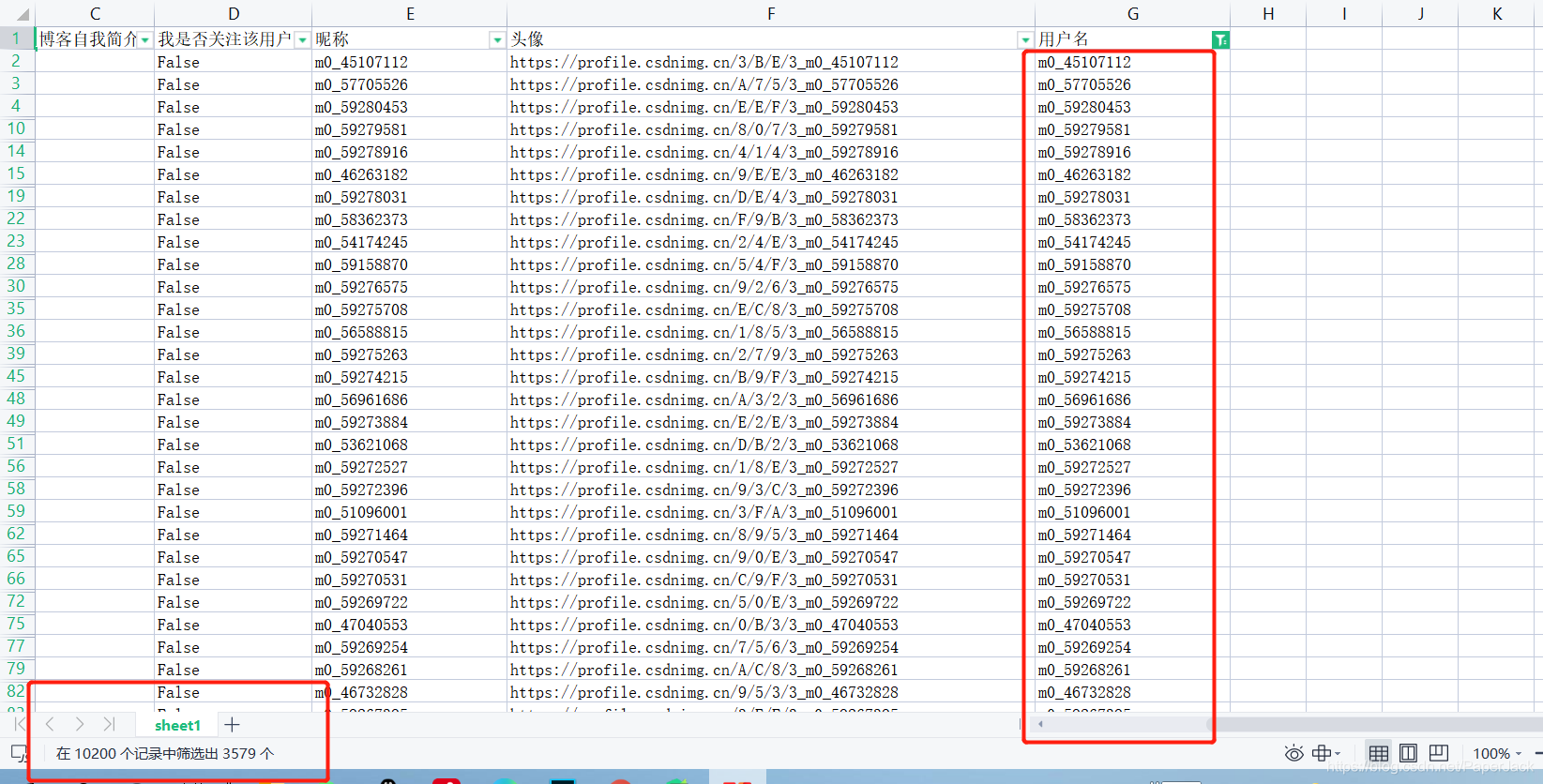
Task: Select row 10 header
Action: (16, 128)
